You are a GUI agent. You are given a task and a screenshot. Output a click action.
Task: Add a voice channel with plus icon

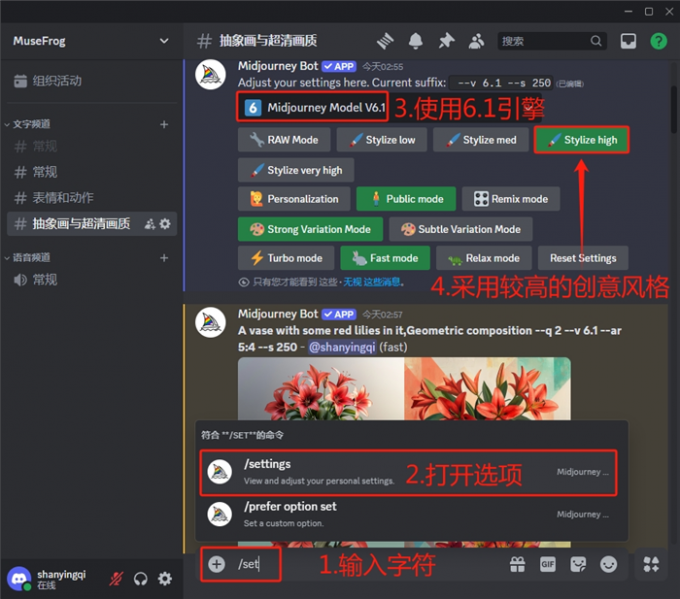(x=164, y=258)
